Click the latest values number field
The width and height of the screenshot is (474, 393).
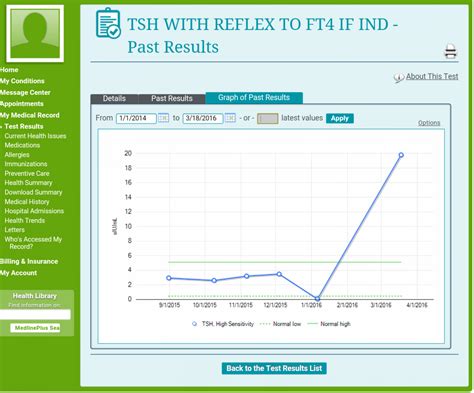pyautogui.click(x=268, y=118)
